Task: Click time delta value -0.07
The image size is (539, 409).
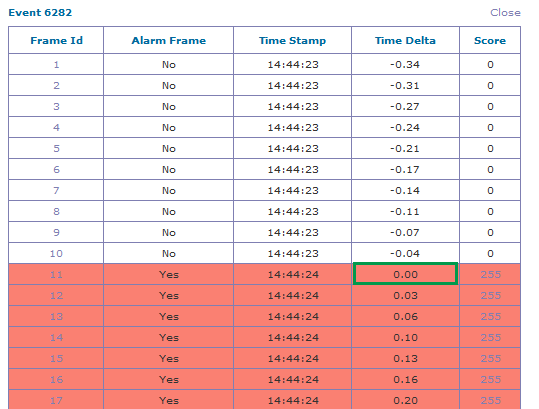Action: (x=405, y=232)
